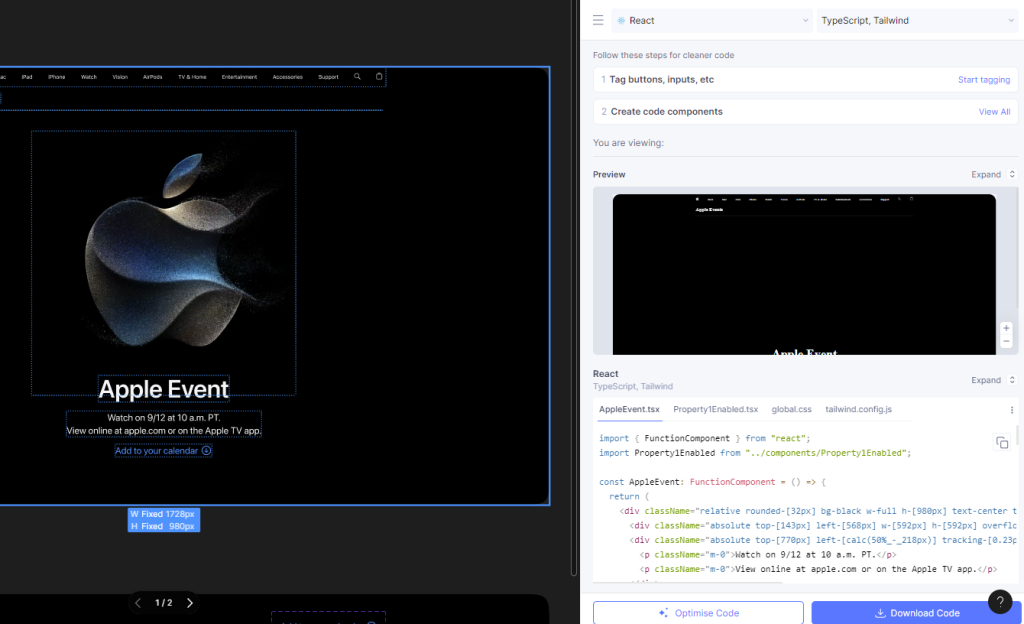
Task: Go to the next page with the right arrow
Action: pos(190,603)
